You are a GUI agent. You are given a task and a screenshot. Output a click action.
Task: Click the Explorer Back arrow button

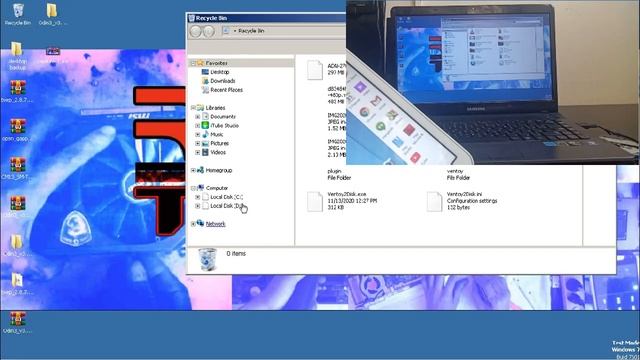click(196, 31)
